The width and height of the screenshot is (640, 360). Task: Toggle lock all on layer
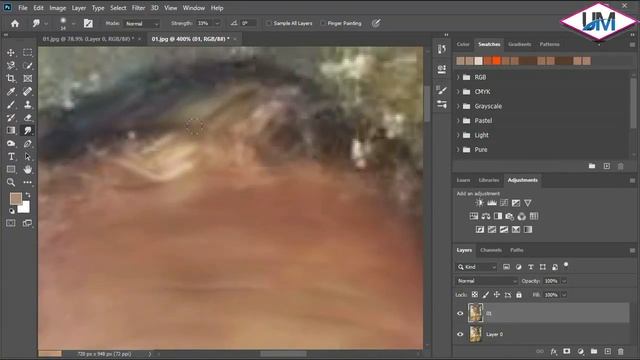click(519, 295)
